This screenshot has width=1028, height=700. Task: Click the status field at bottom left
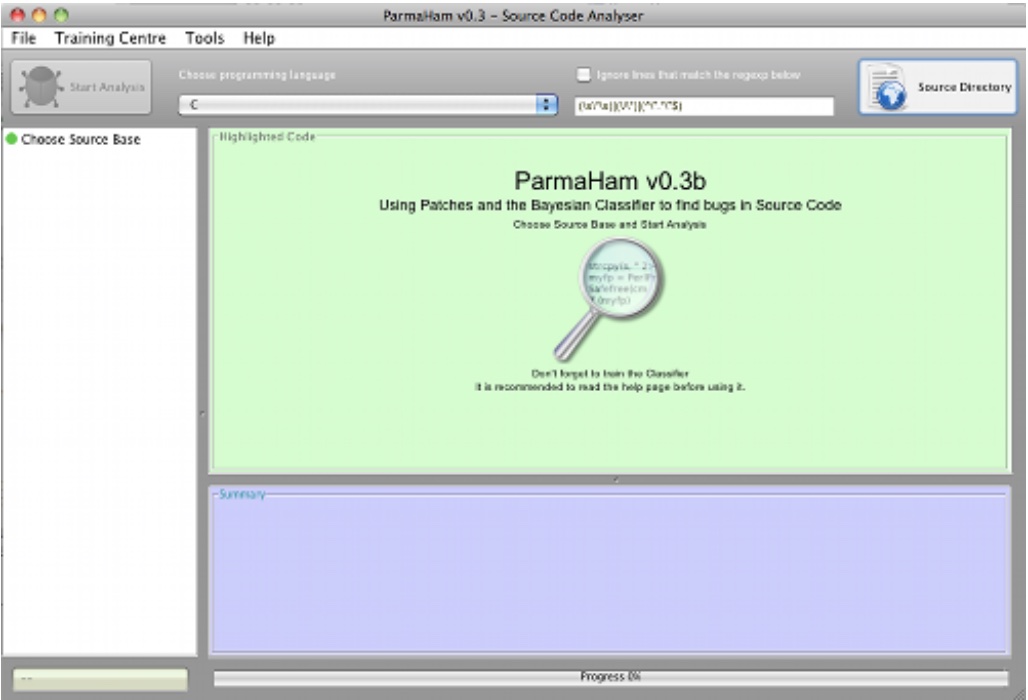98,678
